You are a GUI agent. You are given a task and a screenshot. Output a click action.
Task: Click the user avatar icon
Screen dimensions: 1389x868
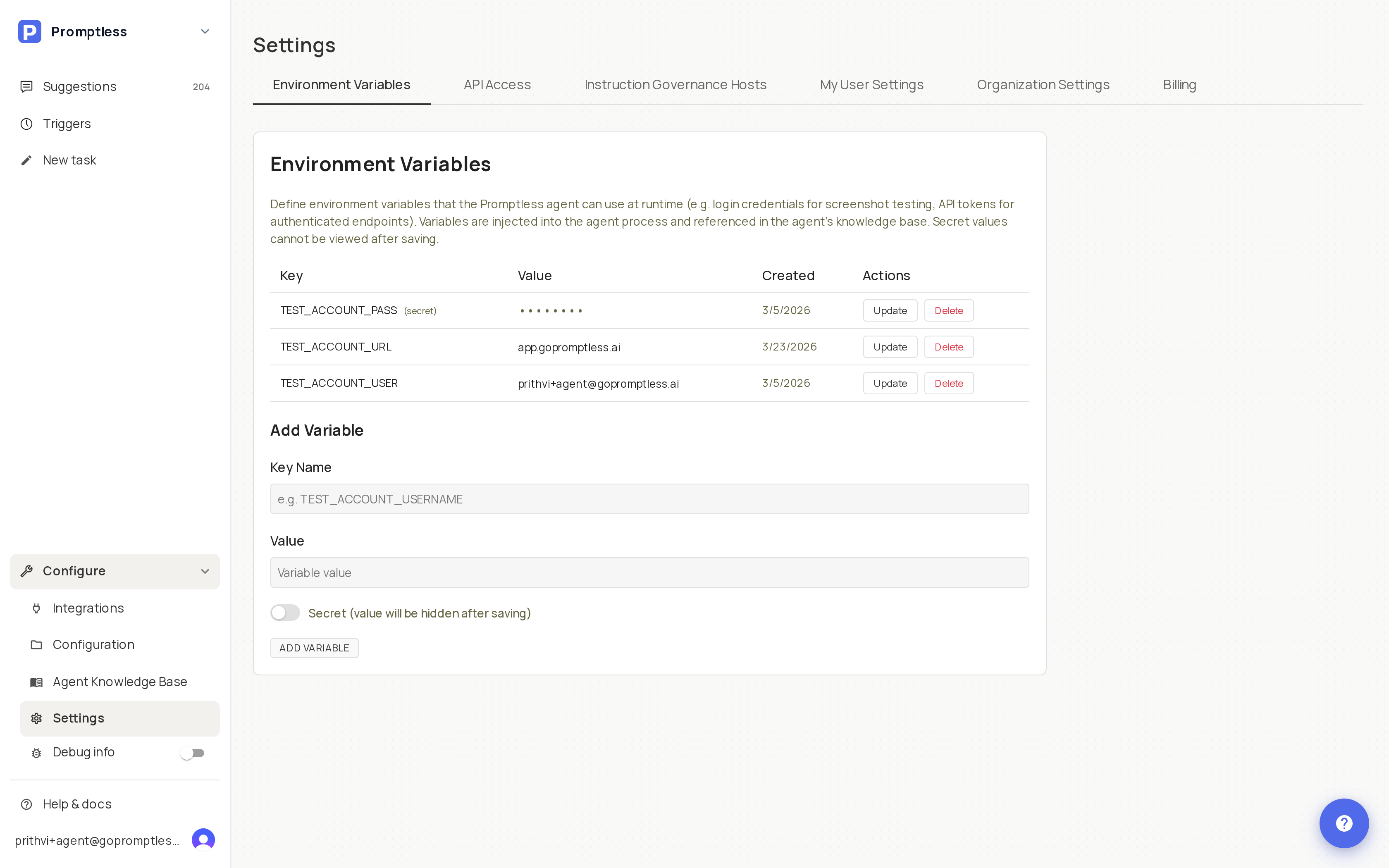203,840
